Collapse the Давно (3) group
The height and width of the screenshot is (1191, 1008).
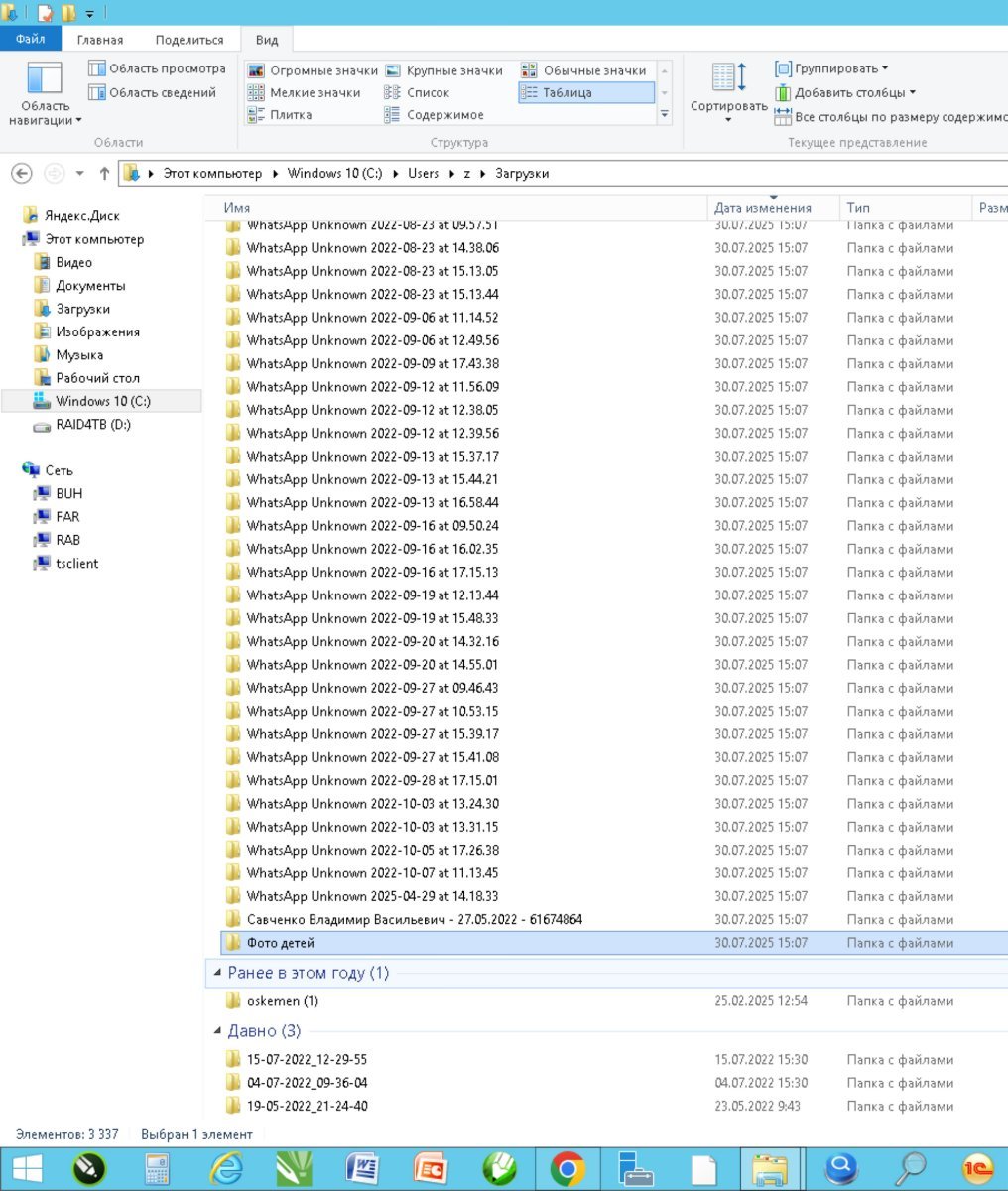pos(218,1031)
